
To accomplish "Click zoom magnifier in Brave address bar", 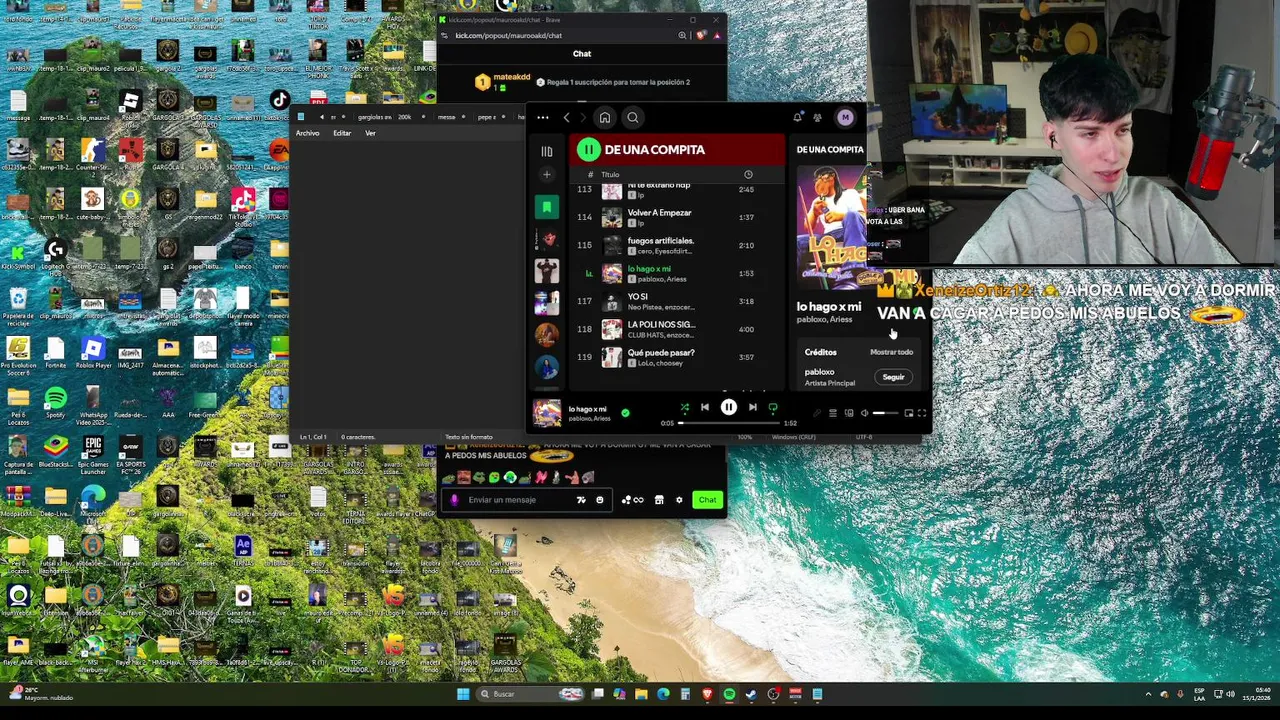I will (x=682, y=36).
